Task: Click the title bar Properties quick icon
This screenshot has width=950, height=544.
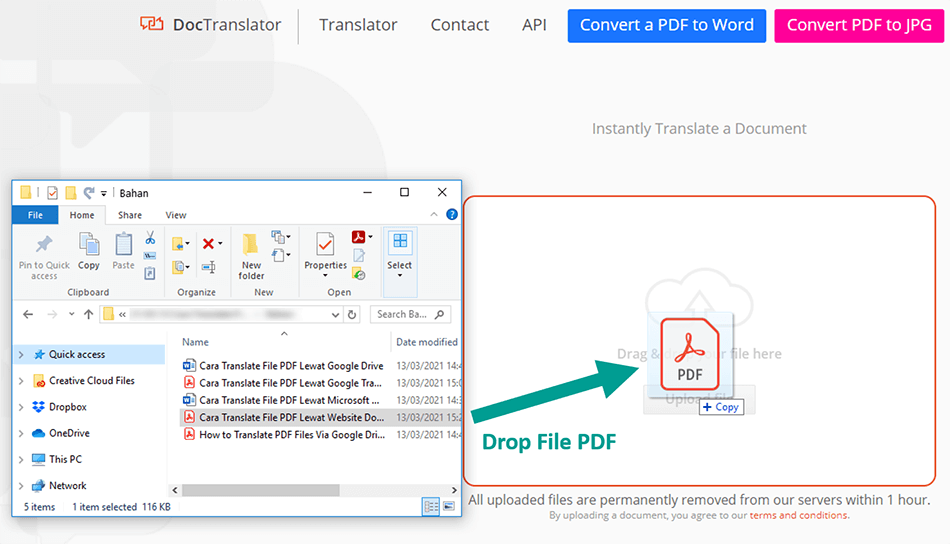Action: point(53,193)
